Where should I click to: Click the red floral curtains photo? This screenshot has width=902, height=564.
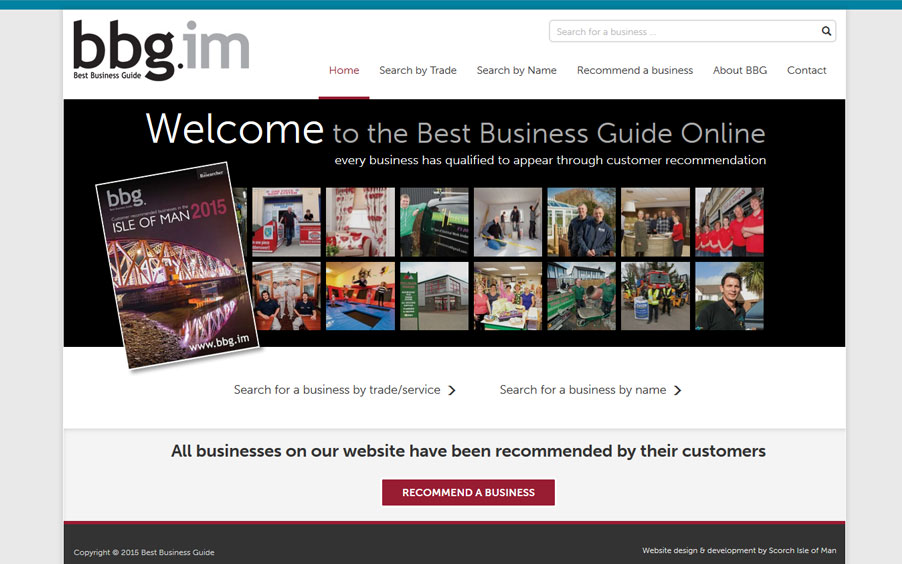[360, 222]
